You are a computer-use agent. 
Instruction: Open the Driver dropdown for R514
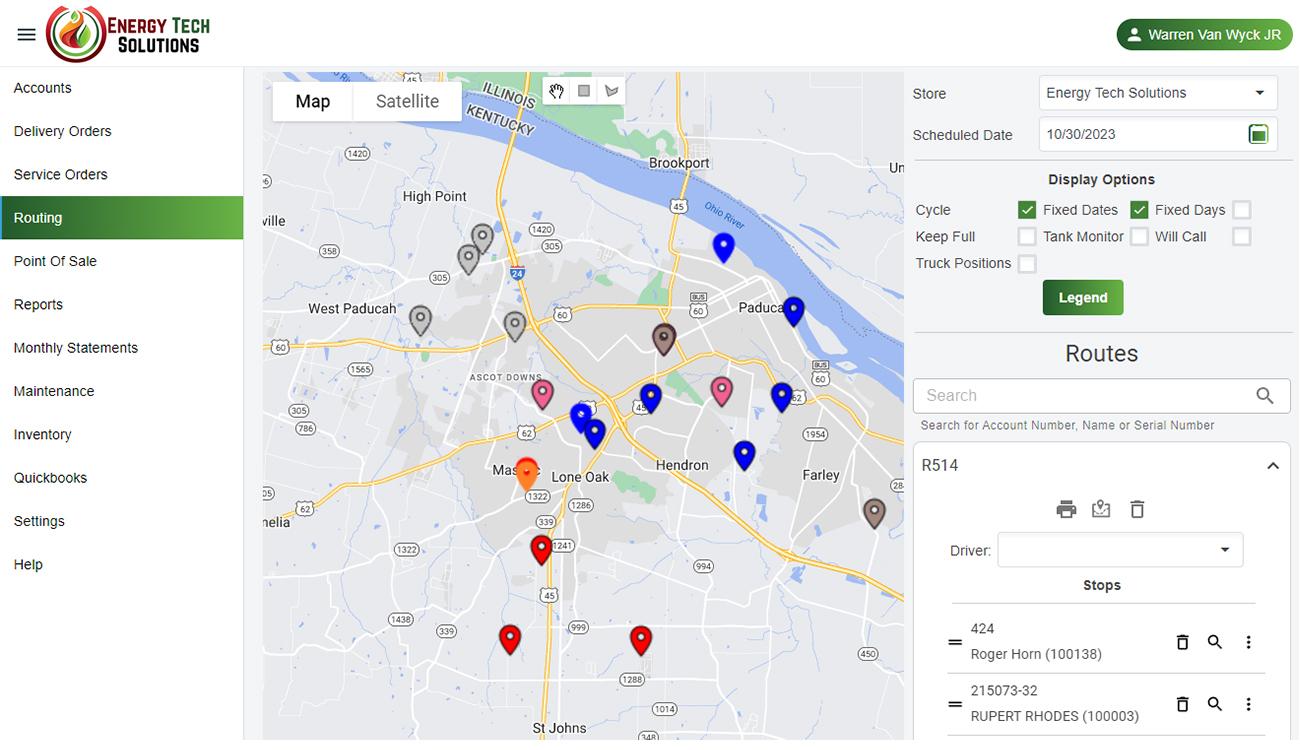tap(1120, 550)
